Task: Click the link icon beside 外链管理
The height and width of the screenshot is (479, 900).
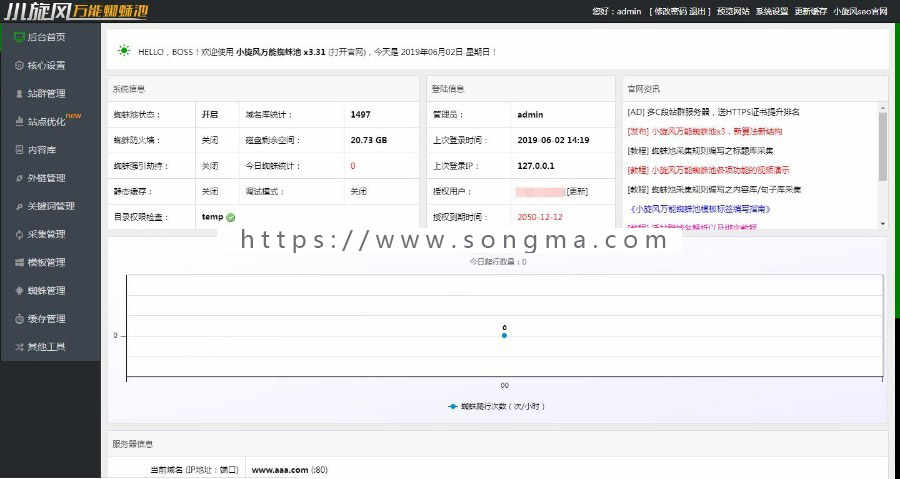Action: point(19,178)
